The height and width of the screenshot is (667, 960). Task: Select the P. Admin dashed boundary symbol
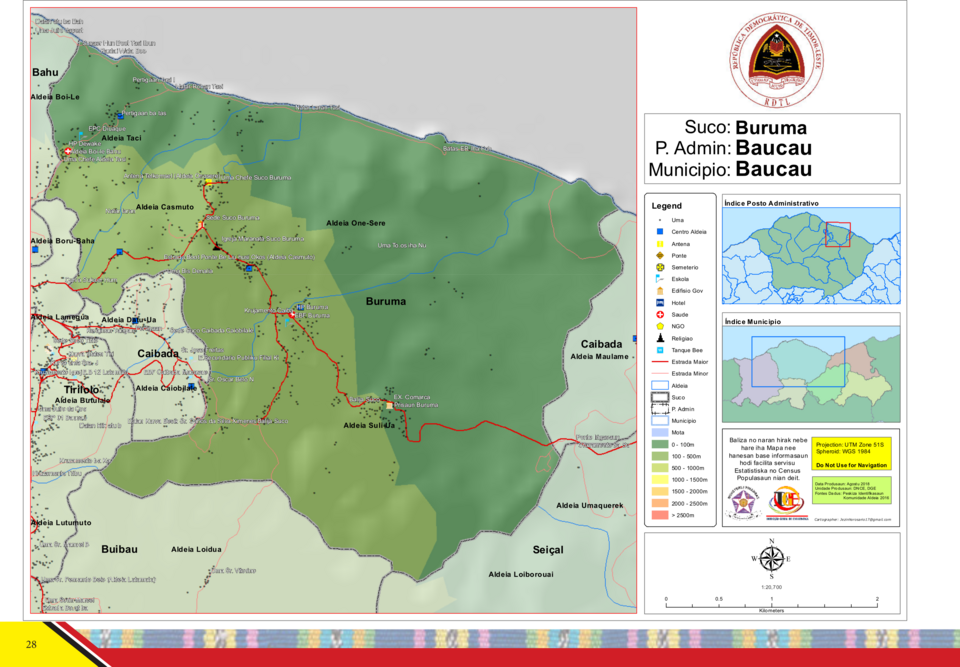(x=660, y=409)
